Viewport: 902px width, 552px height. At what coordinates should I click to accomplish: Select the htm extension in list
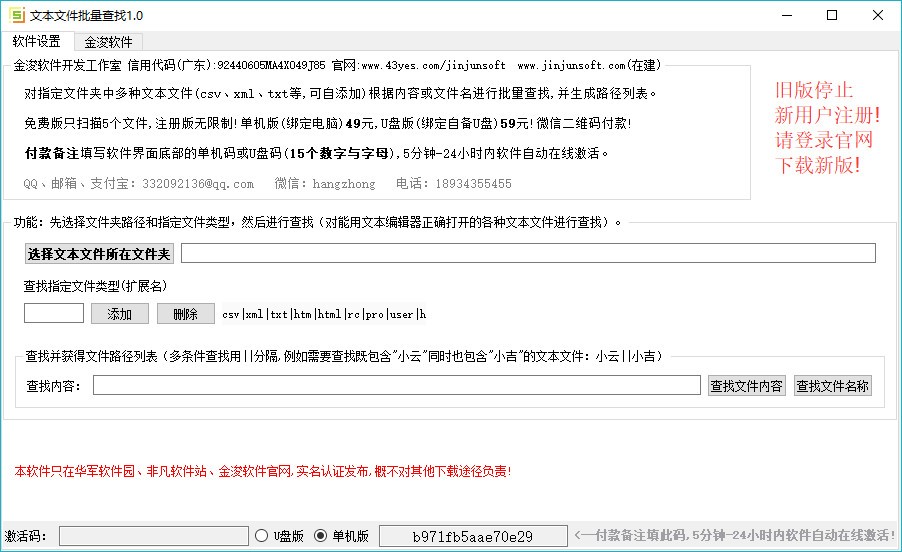[303, 315]
